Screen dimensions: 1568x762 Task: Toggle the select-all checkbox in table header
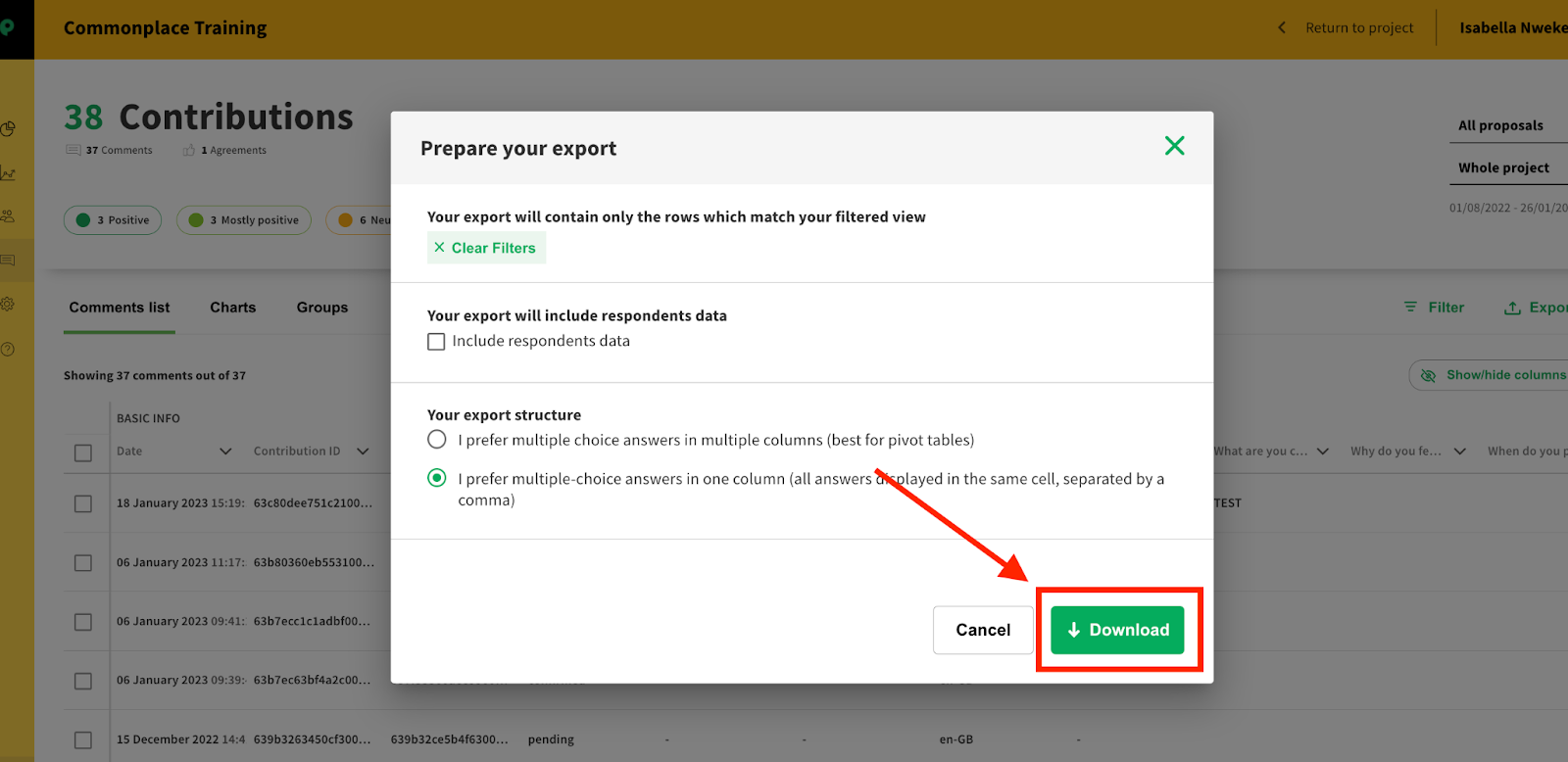pyautogui.click(x=83, y=452)
